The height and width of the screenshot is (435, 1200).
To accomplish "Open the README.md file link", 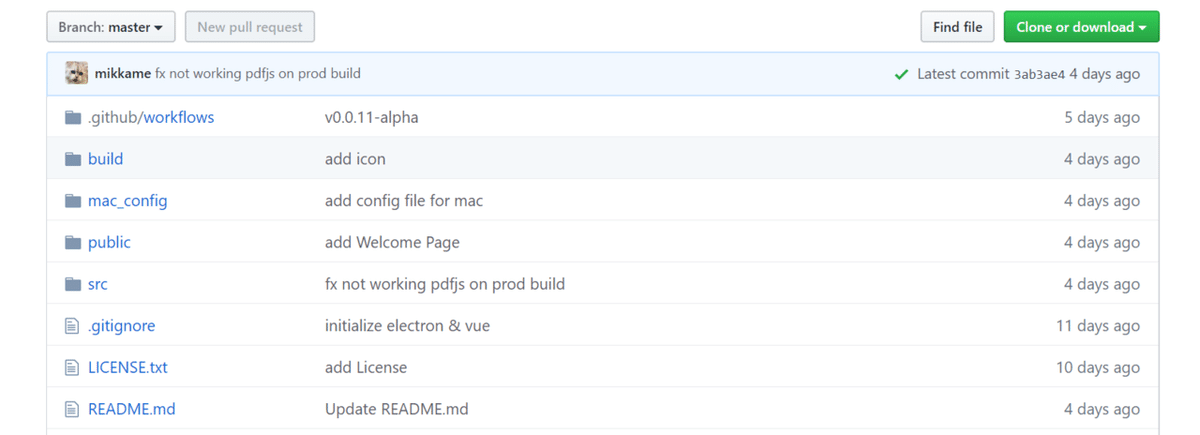I will click(131, 409).
